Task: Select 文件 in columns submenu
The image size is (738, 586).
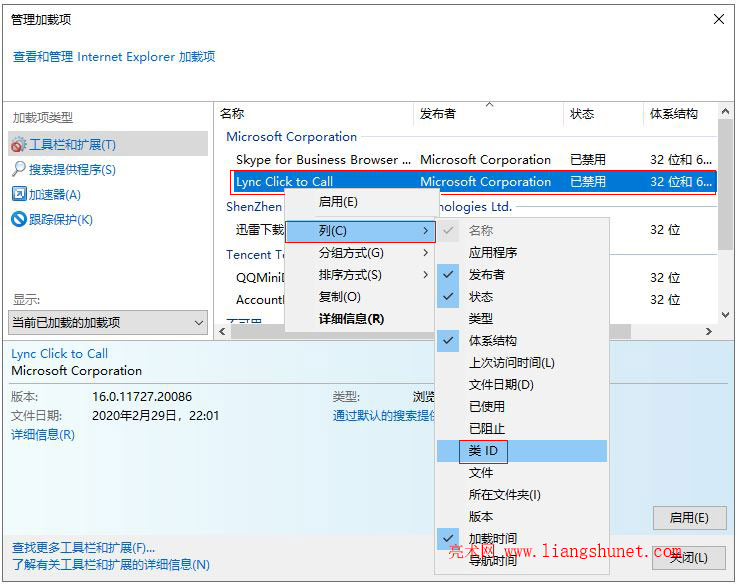Action: [x=522, y=473]
